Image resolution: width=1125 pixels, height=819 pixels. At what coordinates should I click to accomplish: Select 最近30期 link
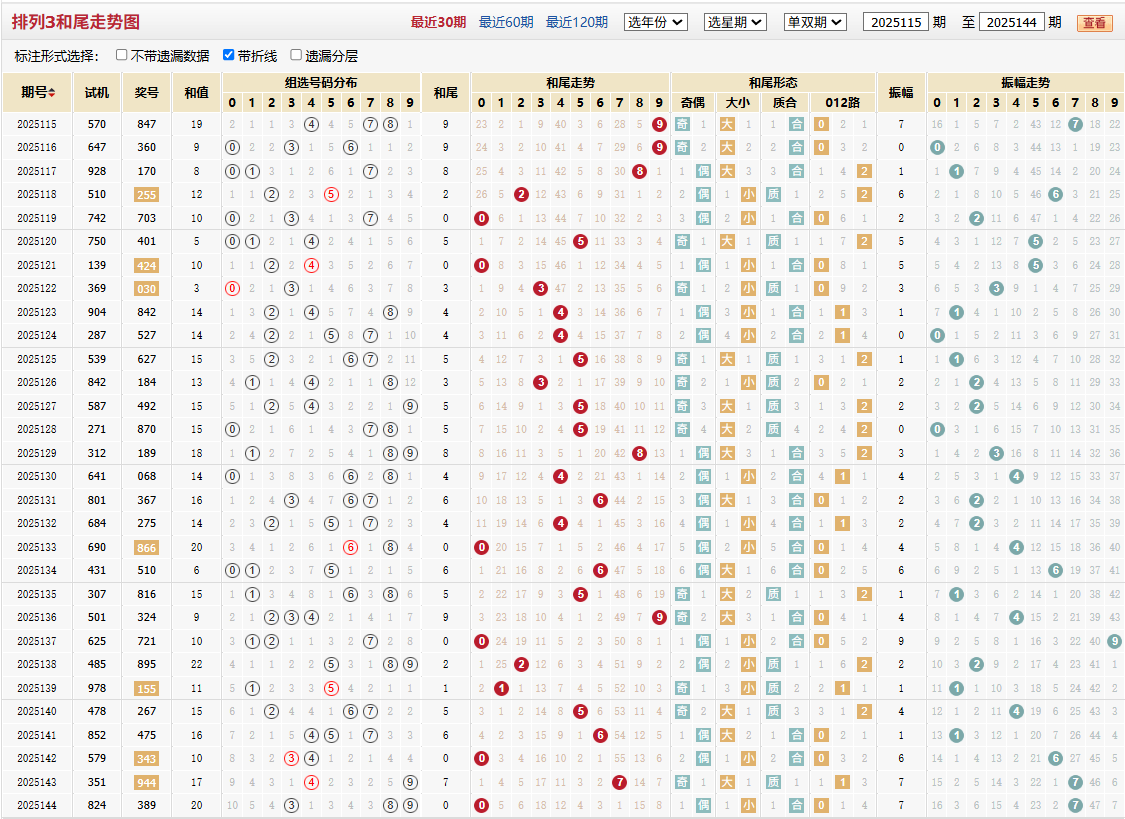(x=438, y=22)
